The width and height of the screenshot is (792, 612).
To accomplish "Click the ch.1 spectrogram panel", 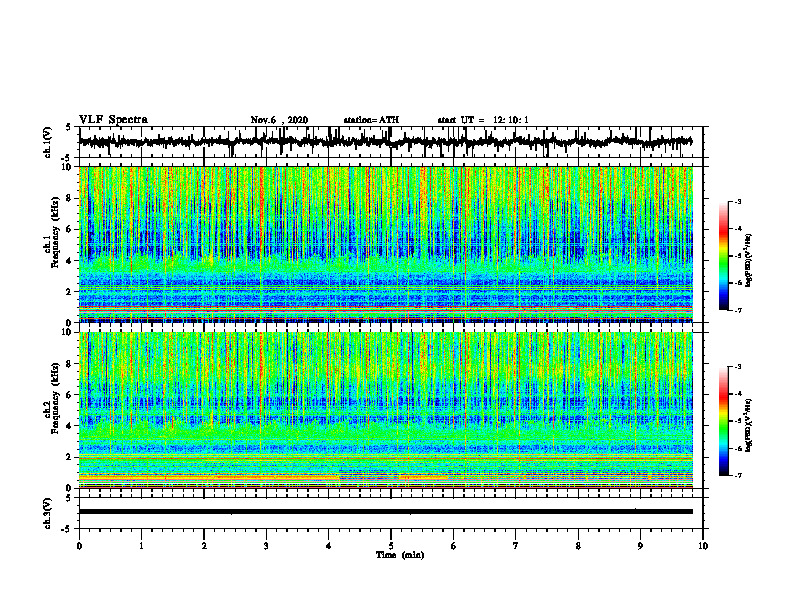I will pos(385,244).
